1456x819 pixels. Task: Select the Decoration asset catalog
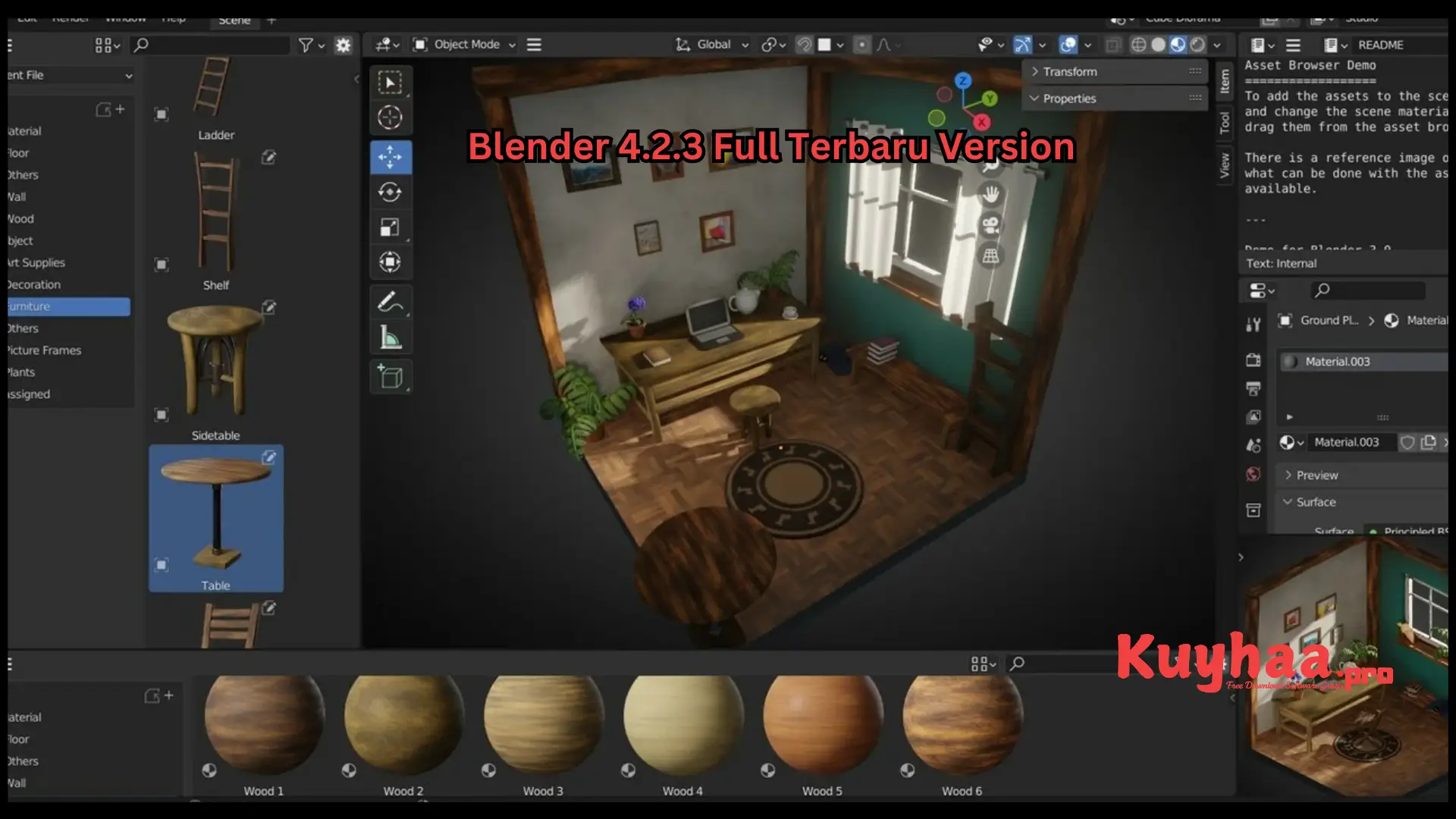coord(69,284)
